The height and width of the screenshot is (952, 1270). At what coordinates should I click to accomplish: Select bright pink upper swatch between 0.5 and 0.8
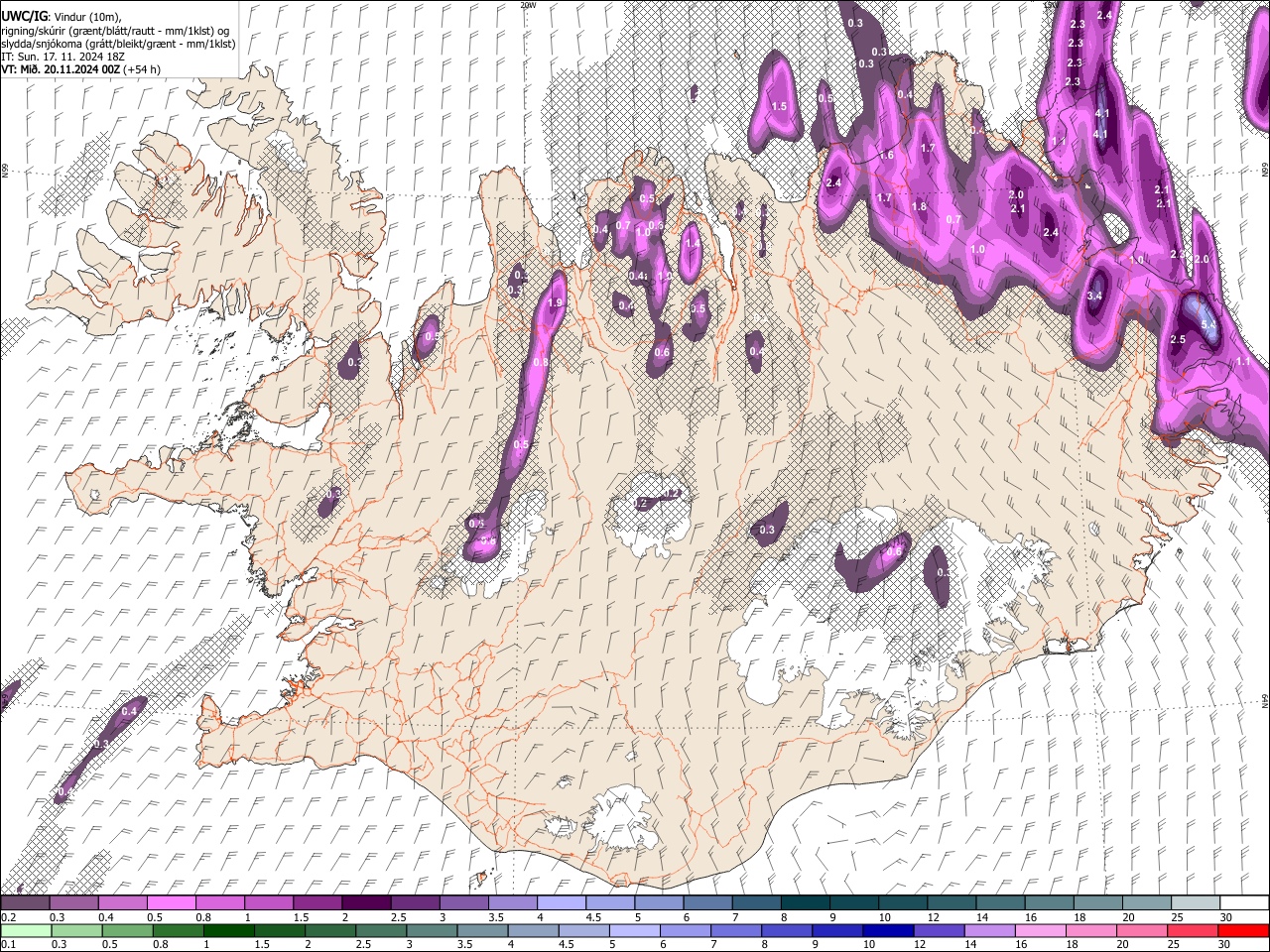tap(171, 902)
